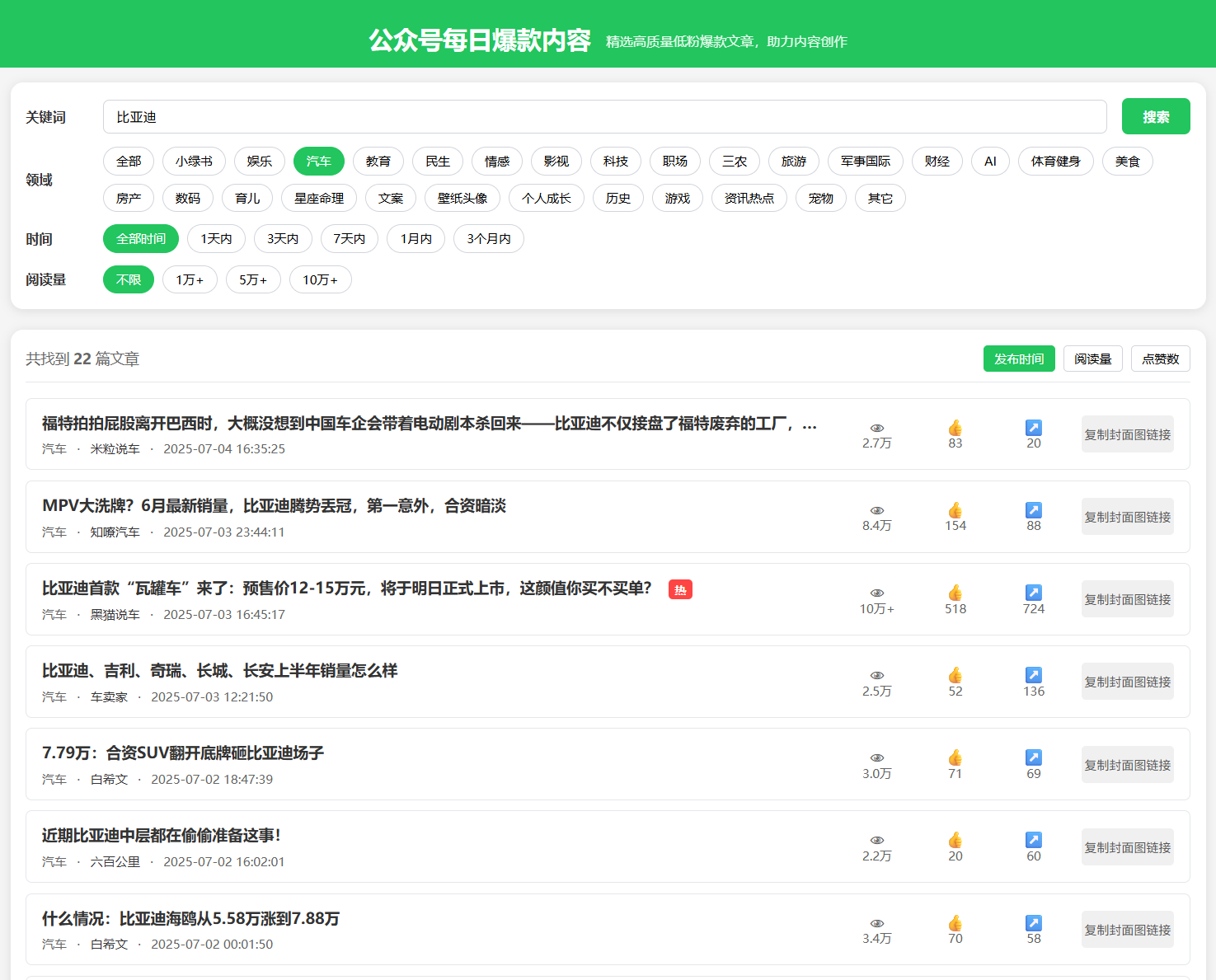The image size is (1216, 980).
Task: Open article 近期比亚迪中层都在偷偷准备这事
Action: tap(162, 836)
